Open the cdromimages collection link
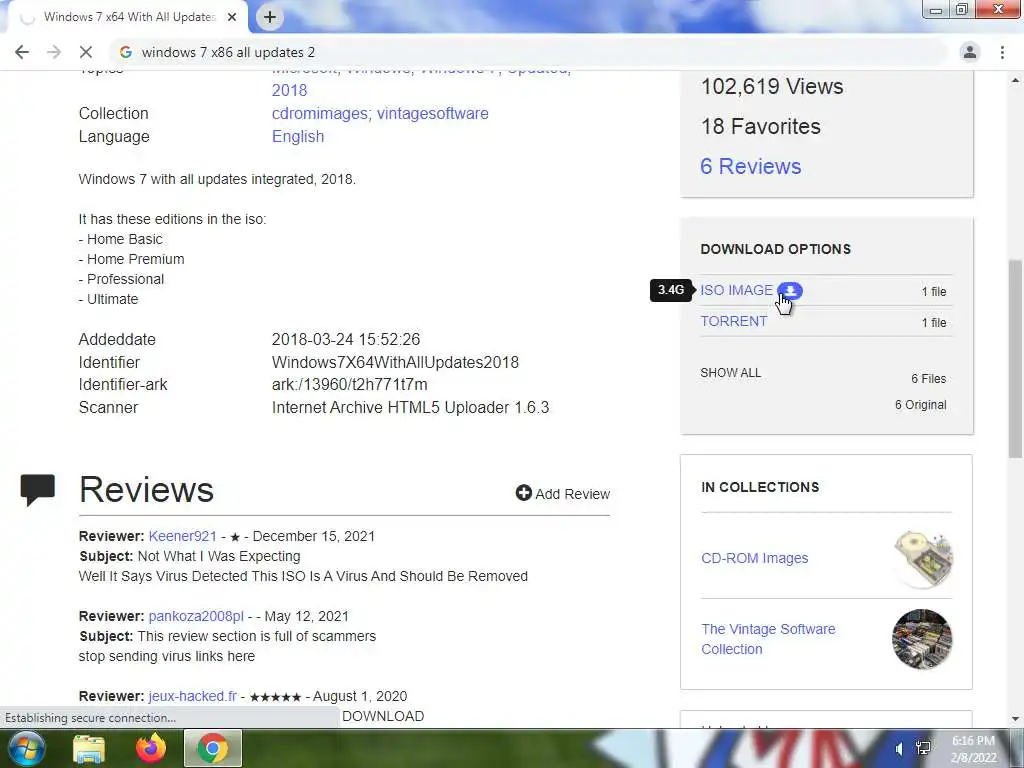Viewport: 1024px width, 768px height. point(321,114)
